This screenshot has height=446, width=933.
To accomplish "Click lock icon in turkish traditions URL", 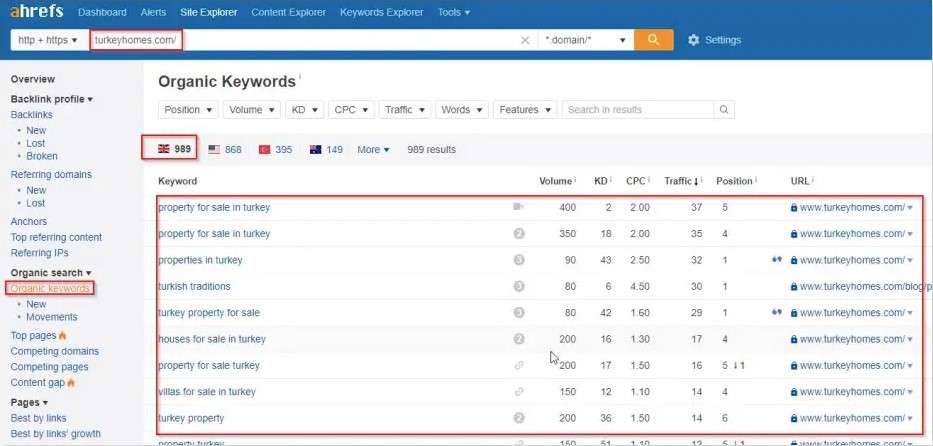I will [x=794, y=287].
